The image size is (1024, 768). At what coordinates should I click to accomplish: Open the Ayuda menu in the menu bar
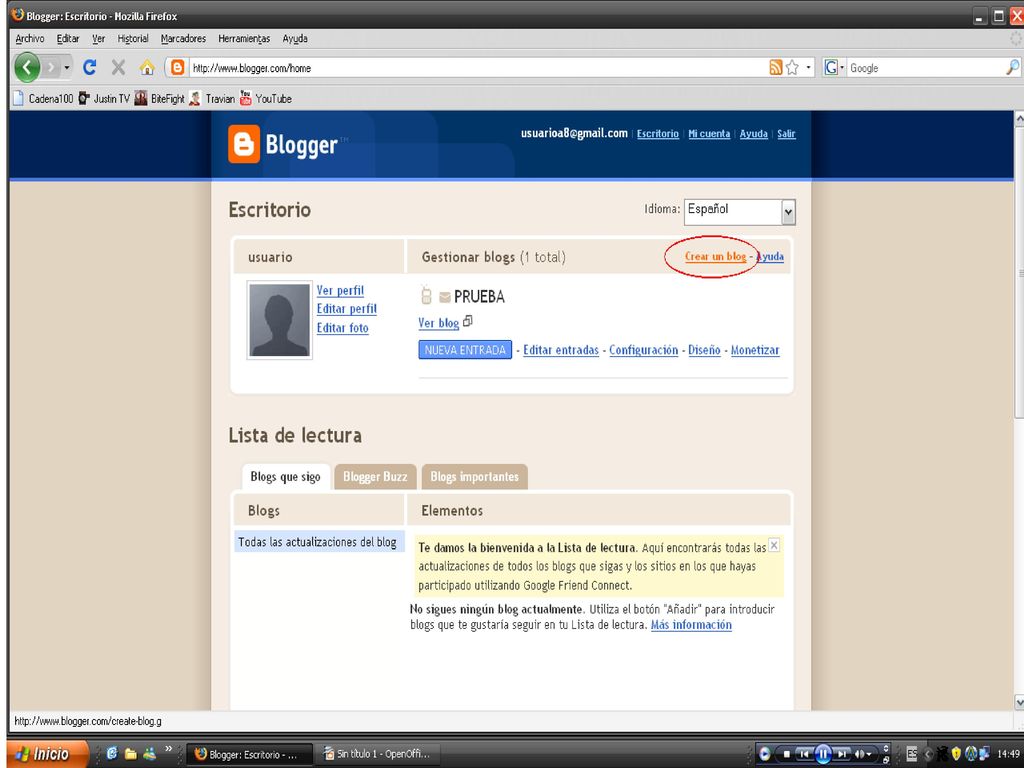[x=295, y=39]
